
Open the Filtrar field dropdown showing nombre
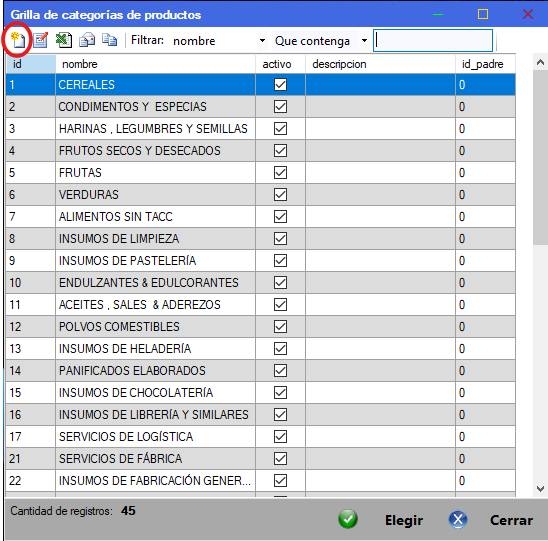tap(262, 41)
